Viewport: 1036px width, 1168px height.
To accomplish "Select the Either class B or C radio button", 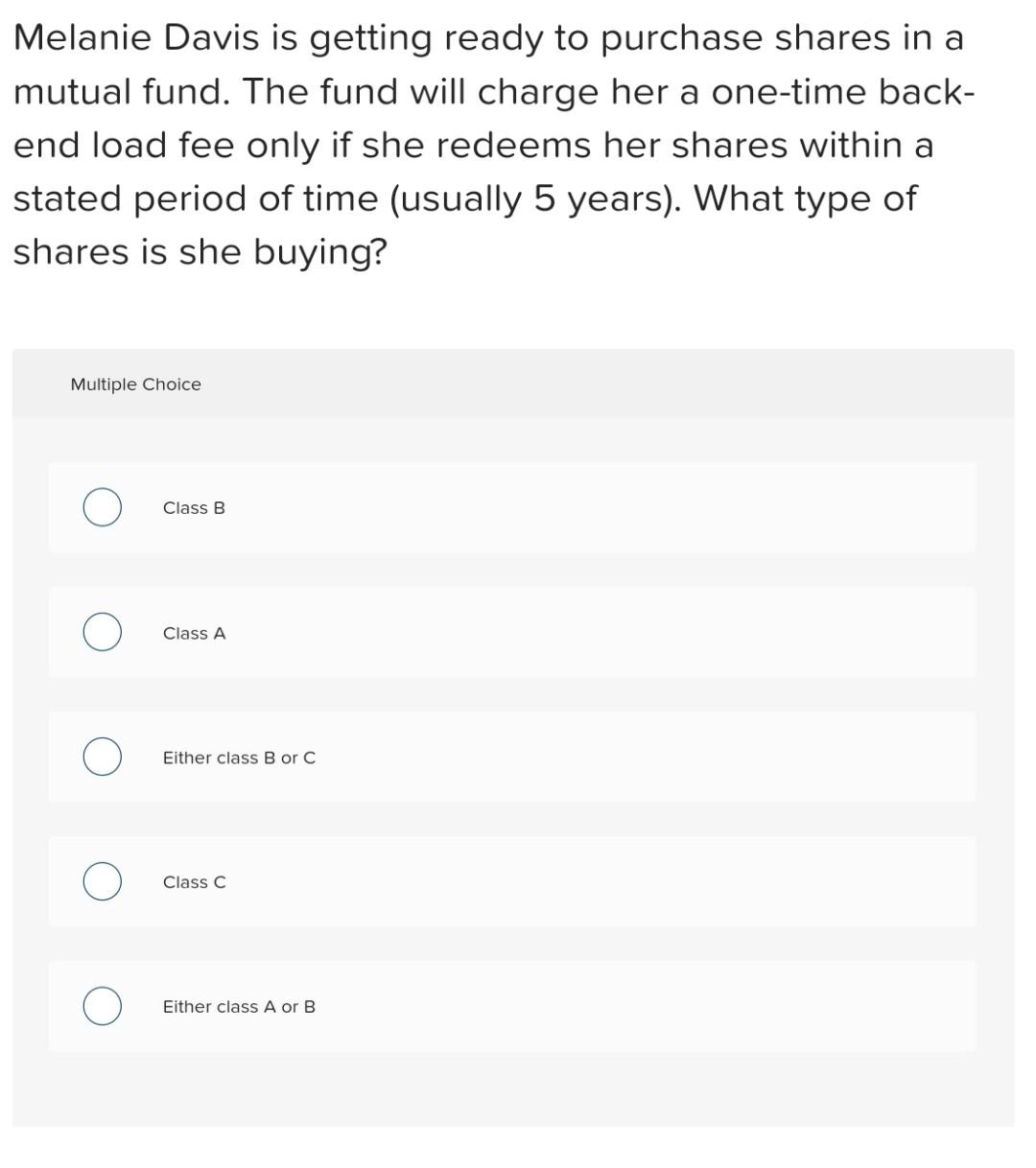I will tap(102, 757).
